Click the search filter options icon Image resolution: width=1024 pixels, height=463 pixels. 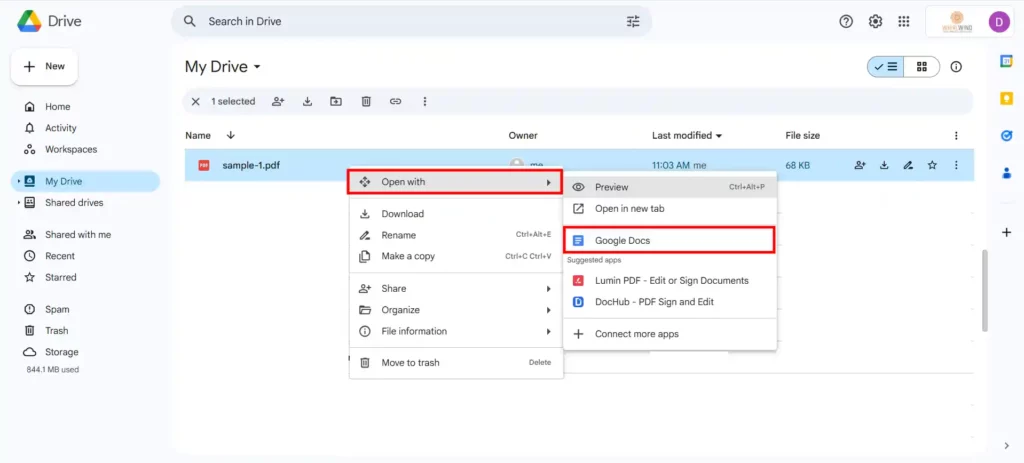[633, 21]
